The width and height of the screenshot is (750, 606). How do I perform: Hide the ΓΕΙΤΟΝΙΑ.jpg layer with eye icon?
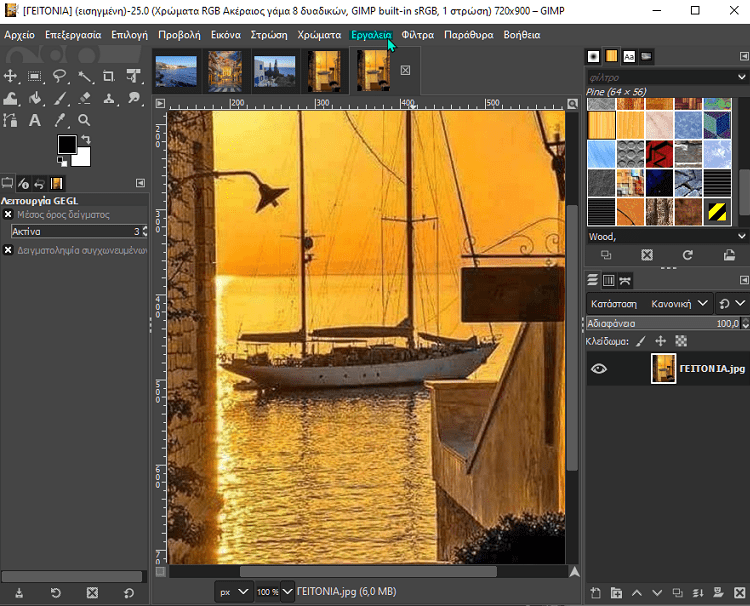pos(599,369)
